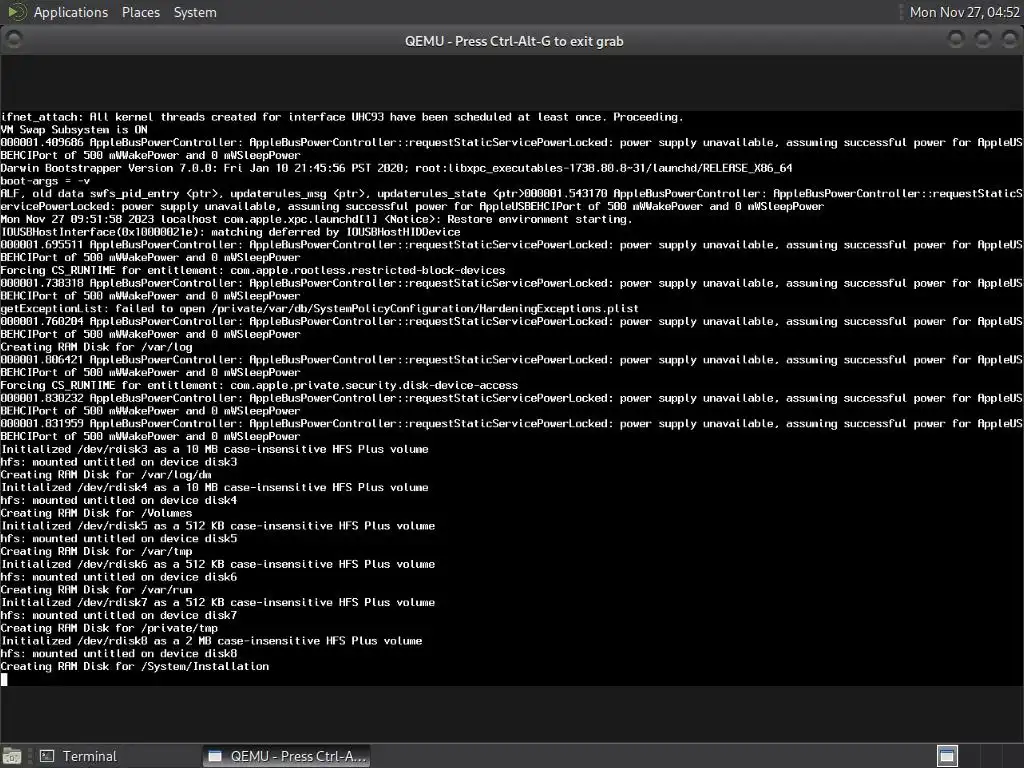Maximize the QEMU window

[982, 40]
